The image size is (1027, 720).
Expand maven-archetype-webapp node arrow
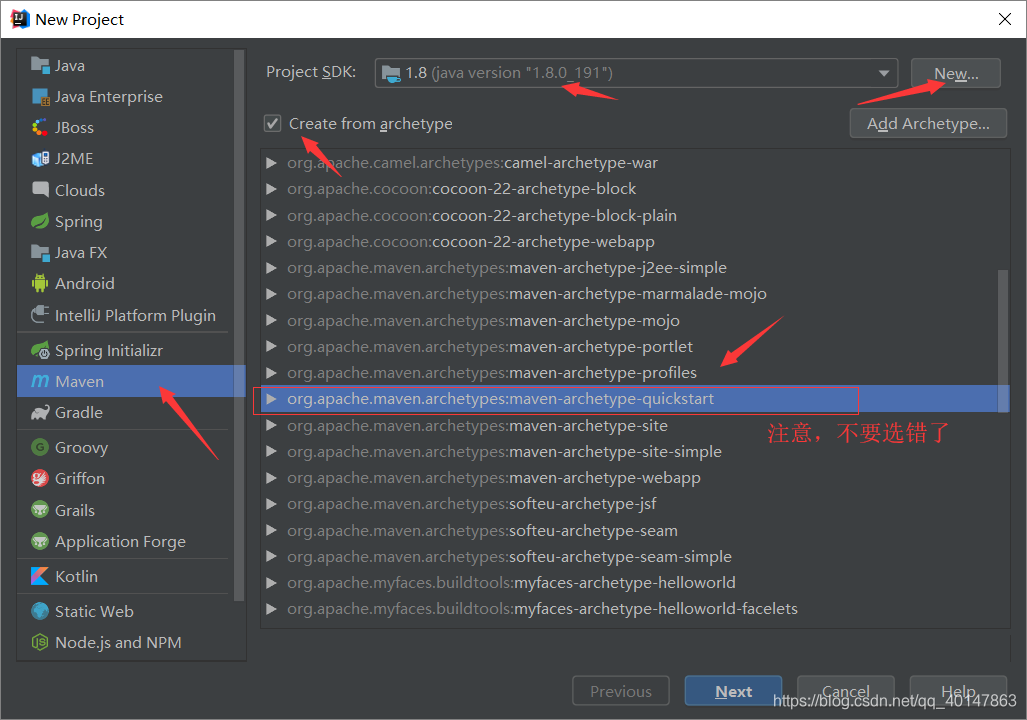[x=271, y=478]
